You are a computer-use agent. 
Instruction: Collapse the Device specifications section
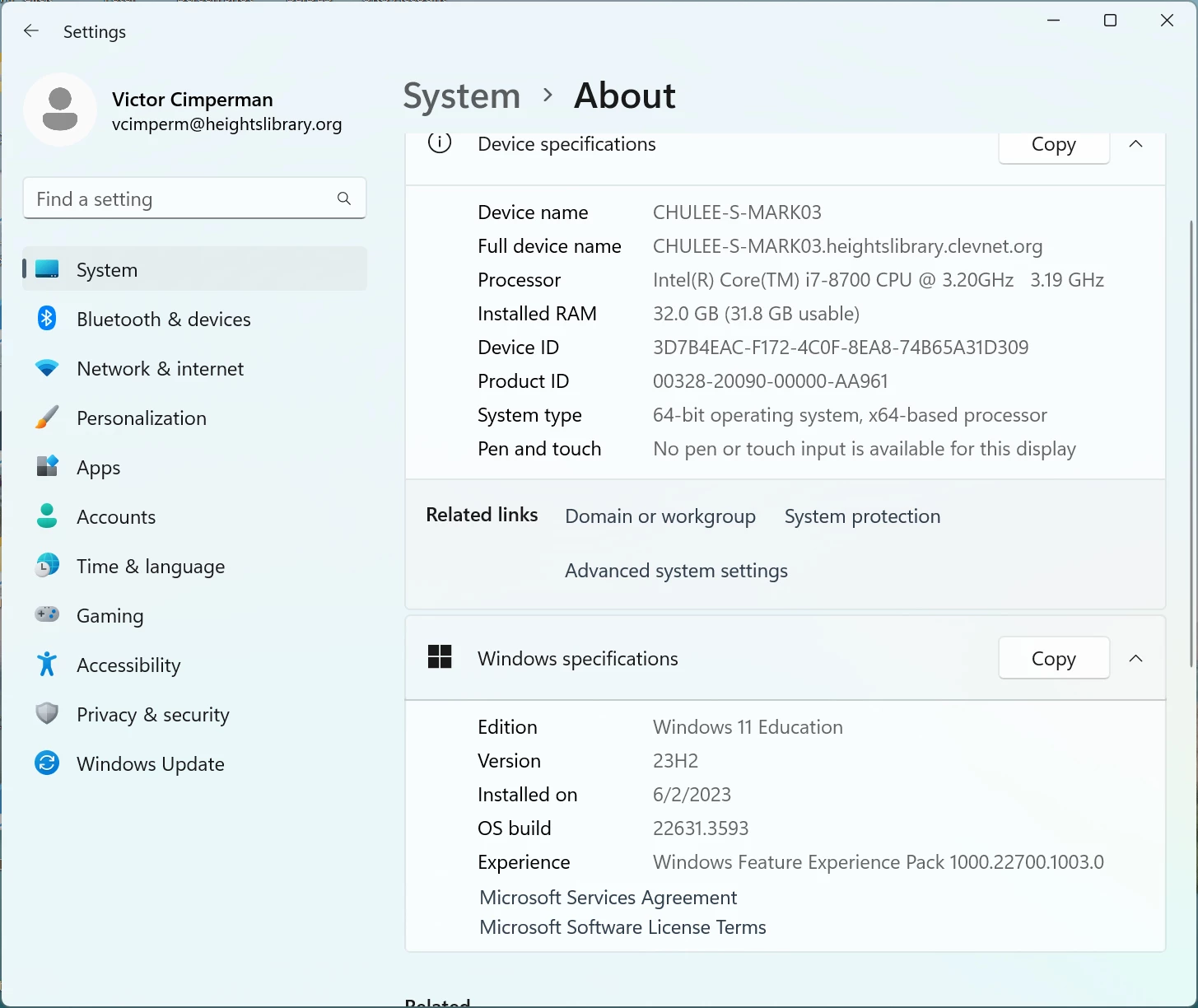pyautogui.click(x=1135, y=144)
